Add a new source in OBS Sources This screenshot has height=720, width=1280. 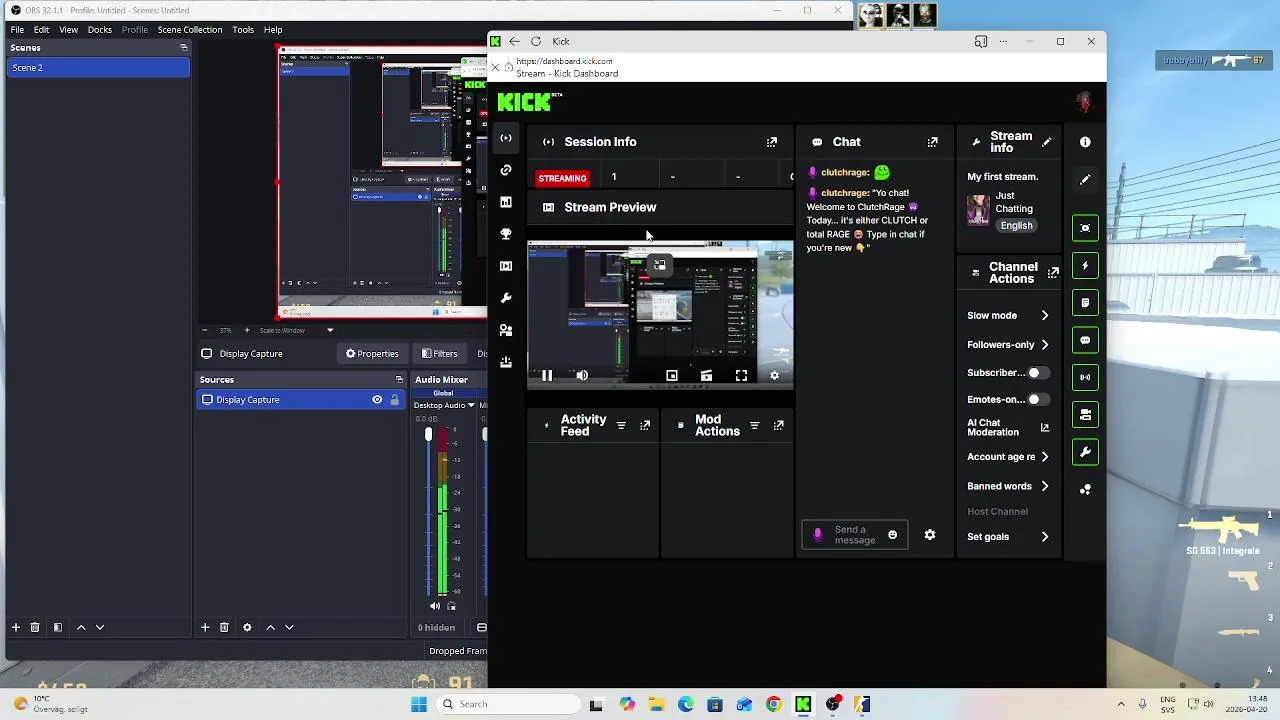click(x=205, y=628)
